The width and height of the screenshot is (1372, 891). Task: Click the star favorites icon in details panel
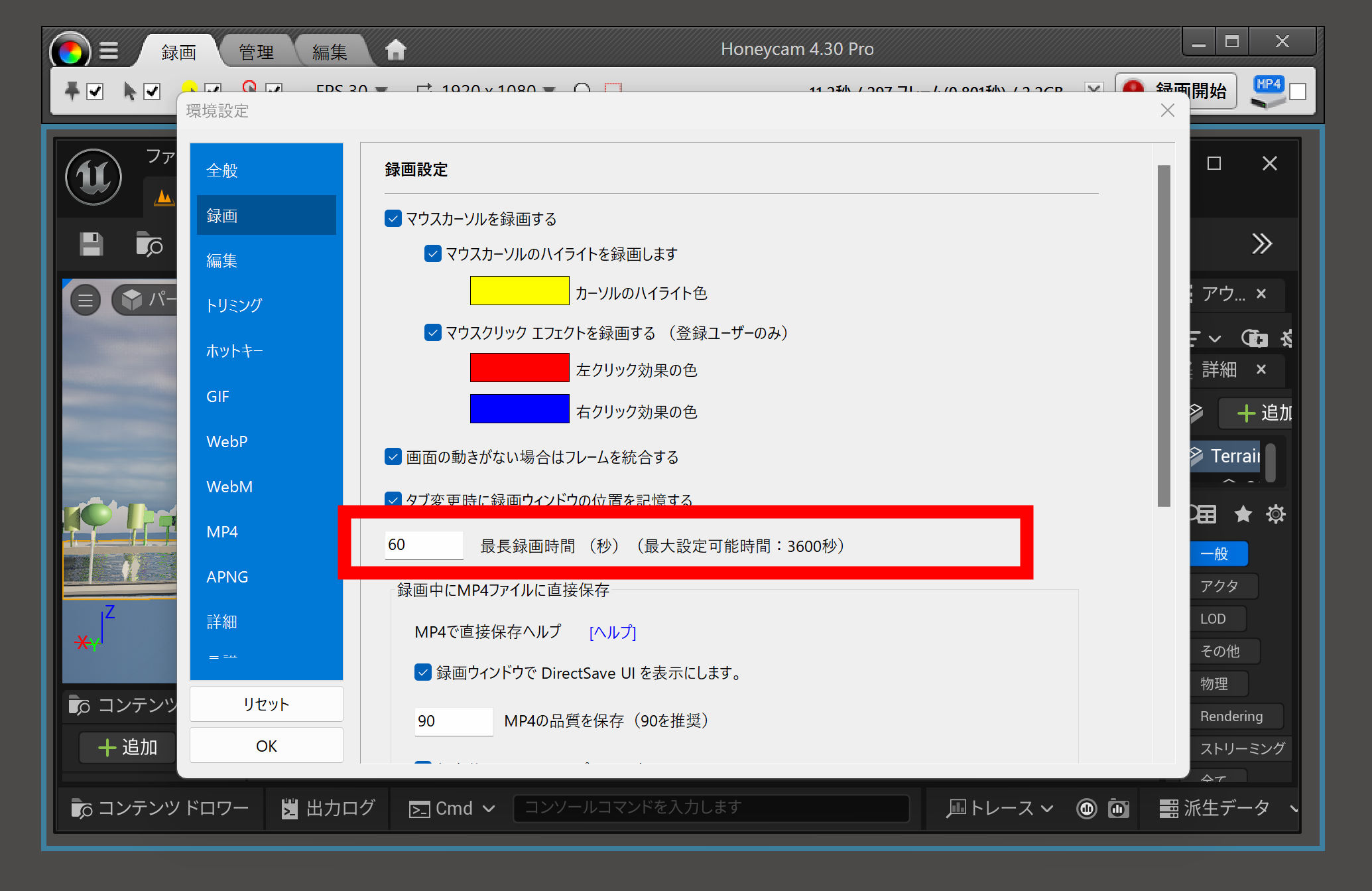[x=1243, y=514]
